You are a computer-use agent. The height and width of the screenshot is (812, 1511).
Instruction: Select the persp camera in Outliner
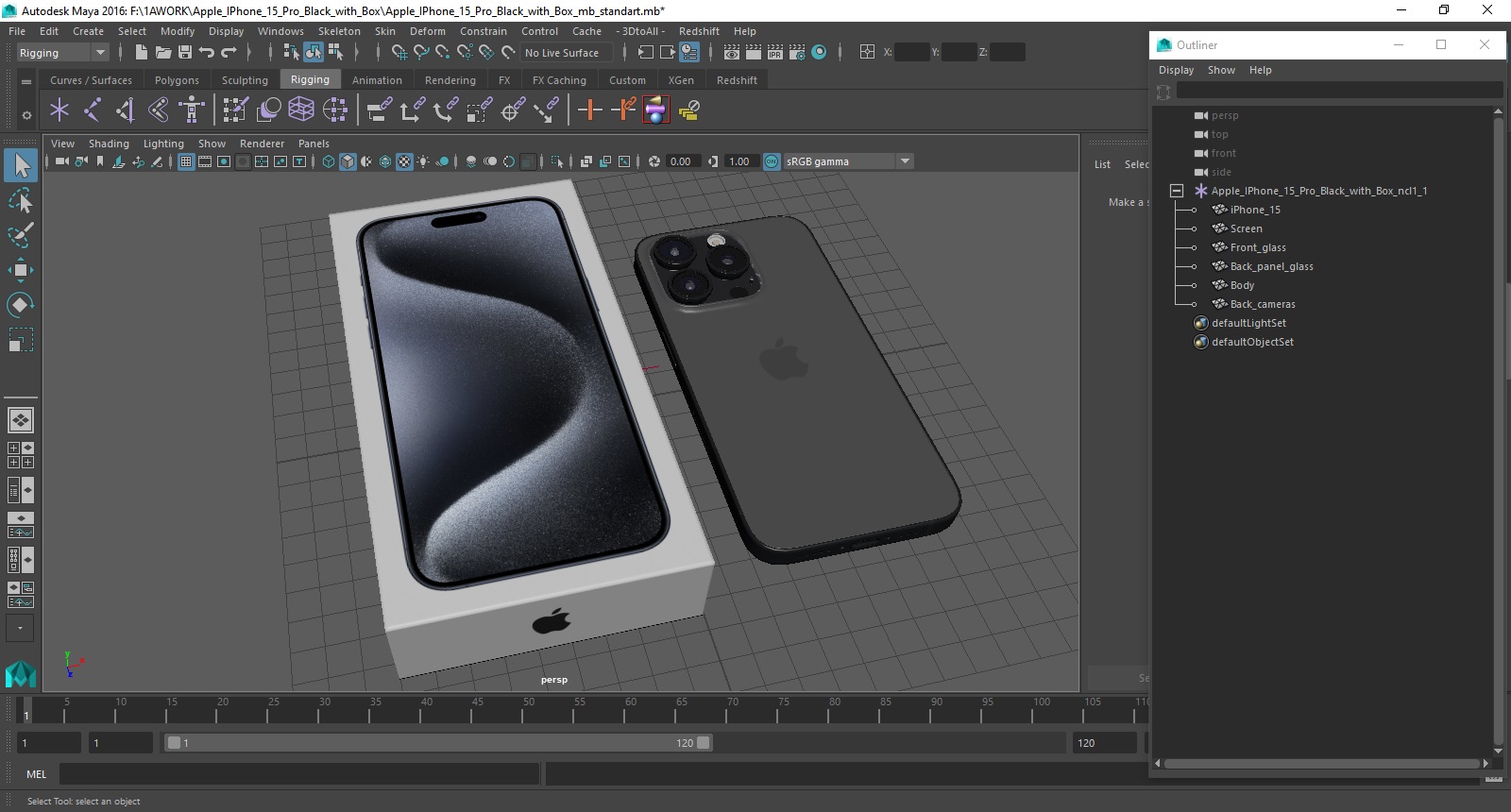(1225, 115)
